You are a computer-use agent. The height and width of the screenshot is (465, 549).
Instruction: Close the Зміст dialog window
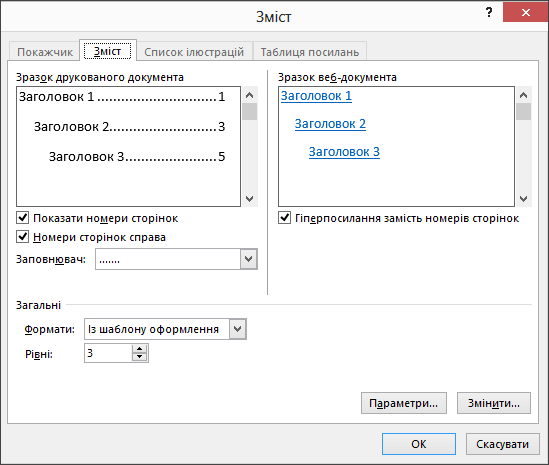526,13
